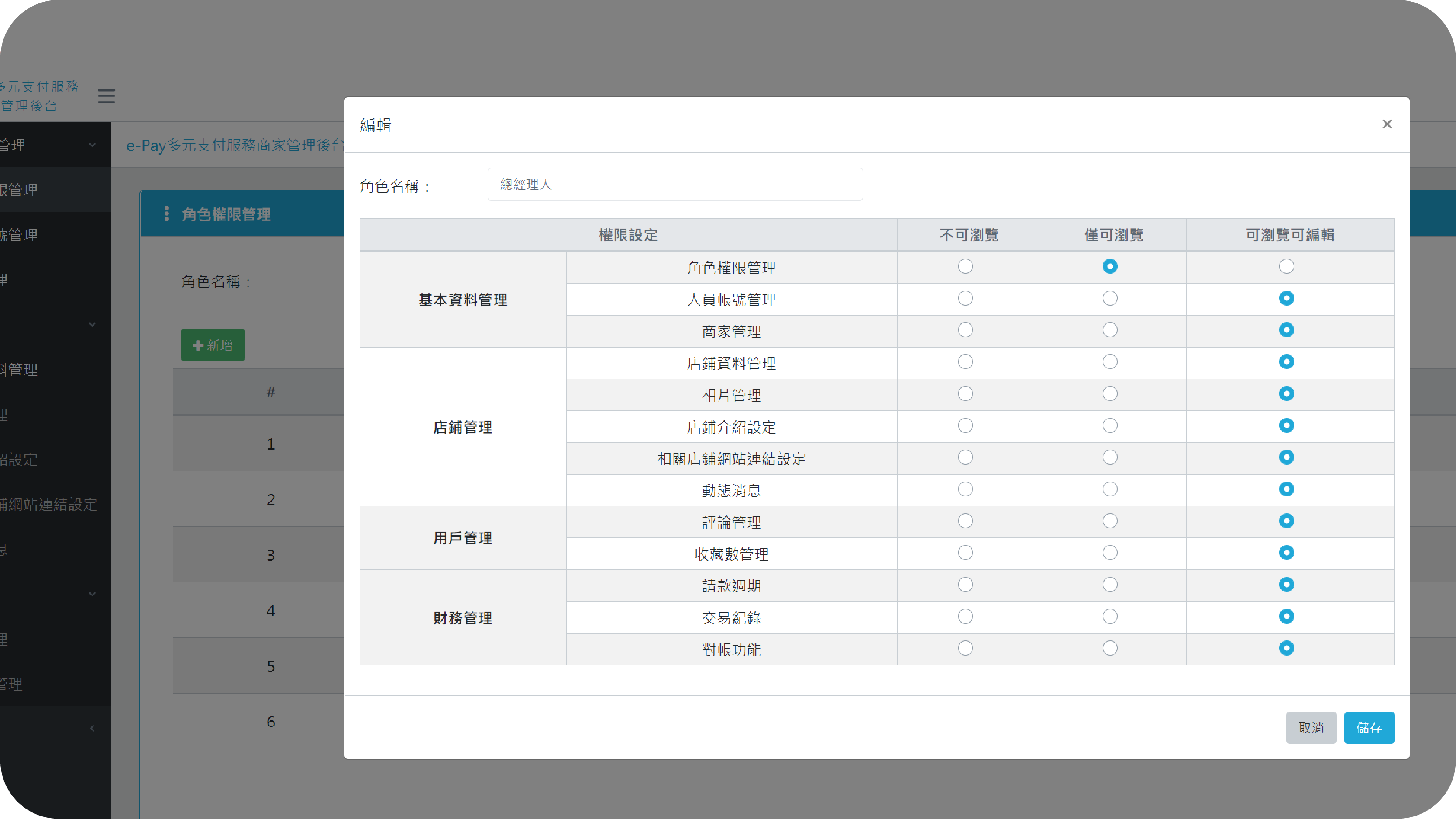Select 不可瀏覽 for 動態消息
Viewport: 1456px width, 819px height.
coord(965,489)
